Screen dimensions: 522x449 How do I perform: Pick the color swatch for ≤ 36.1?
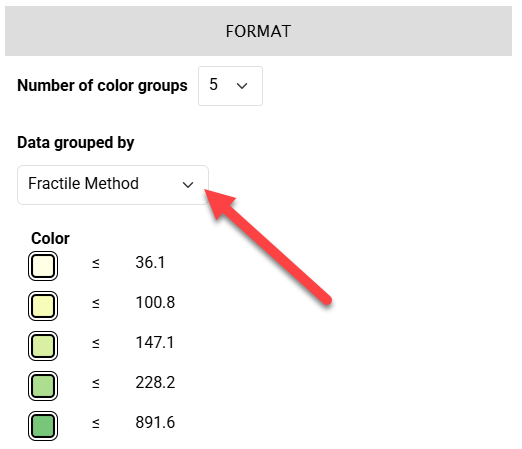click(x=43, y=266)
